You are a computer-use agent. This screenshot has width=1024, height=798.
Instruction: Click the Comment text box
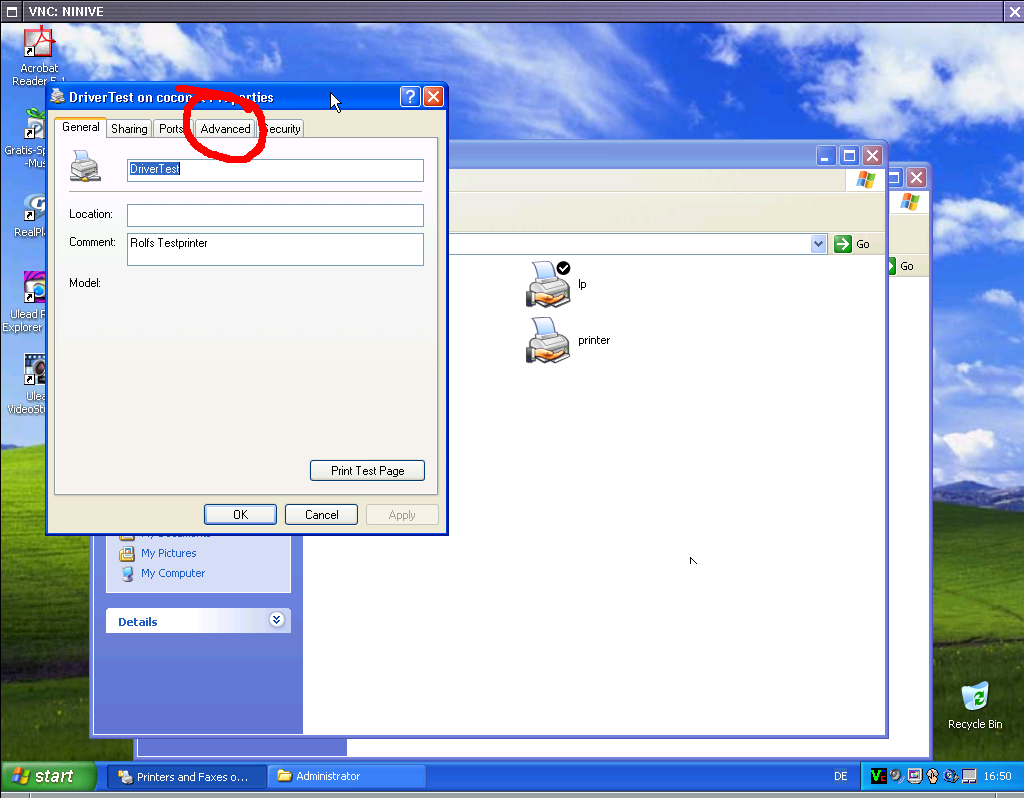[275, 250]
